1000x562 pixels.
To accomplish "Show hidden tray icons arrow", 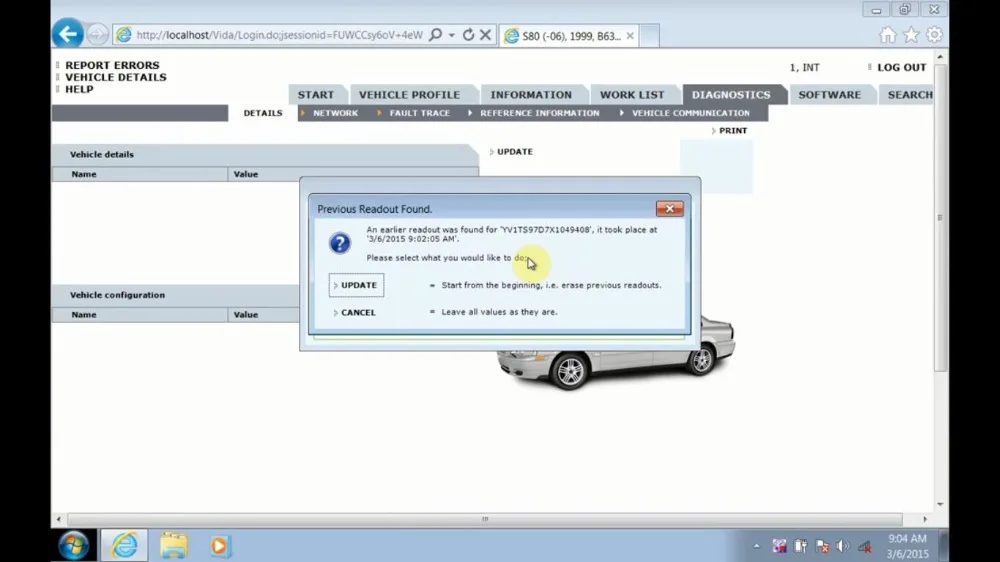I will pos(756,546).
